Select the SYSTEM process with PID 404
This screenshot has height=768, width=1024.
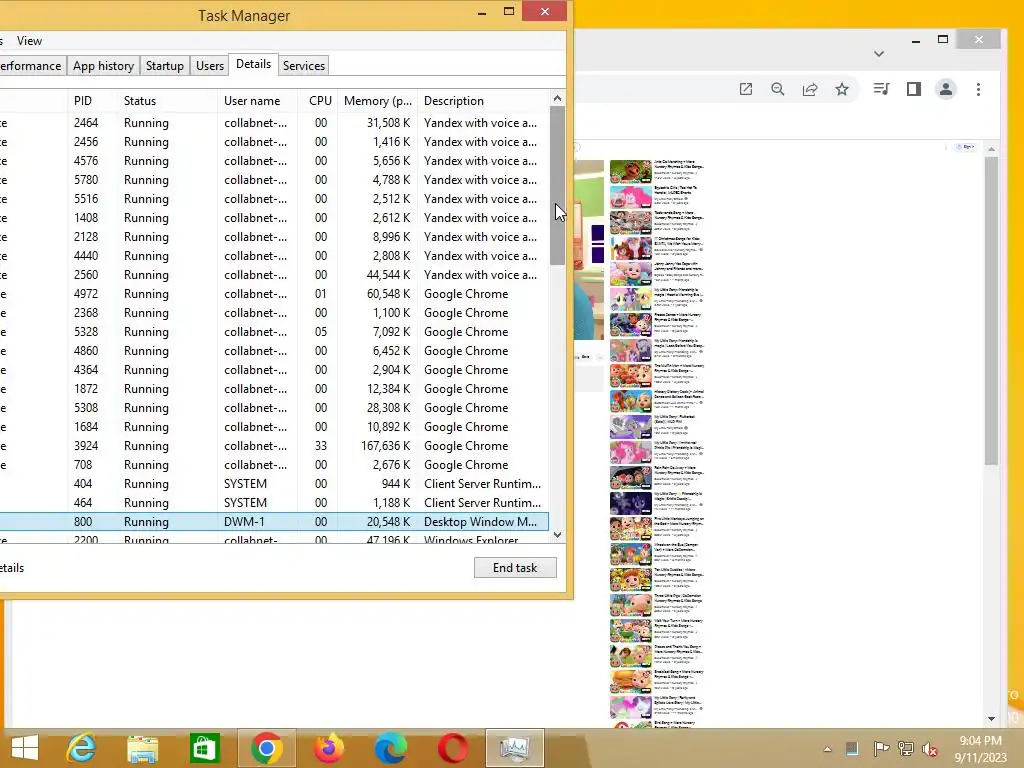point(274,483)
